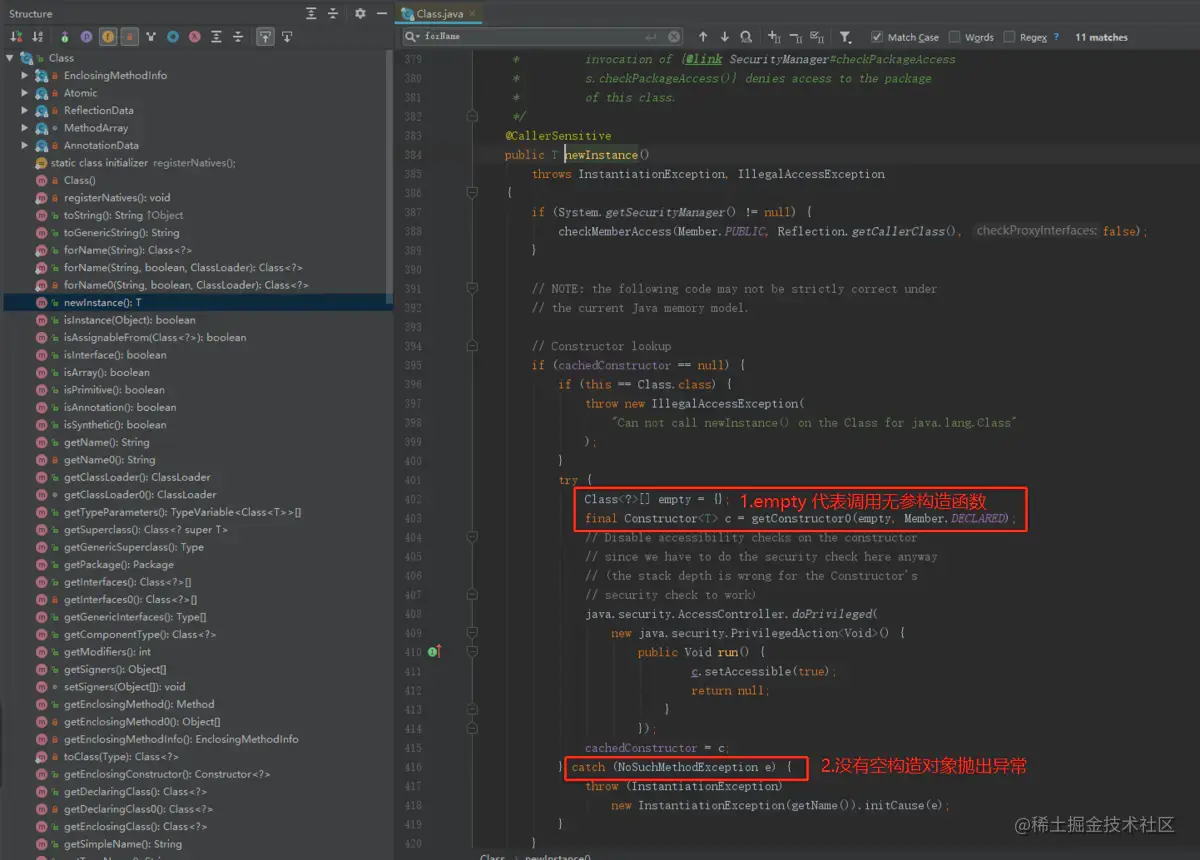1200x860 pixels.
Task: Collapse the root Class node
Action: pyautogui.click(x=10, y=58)
